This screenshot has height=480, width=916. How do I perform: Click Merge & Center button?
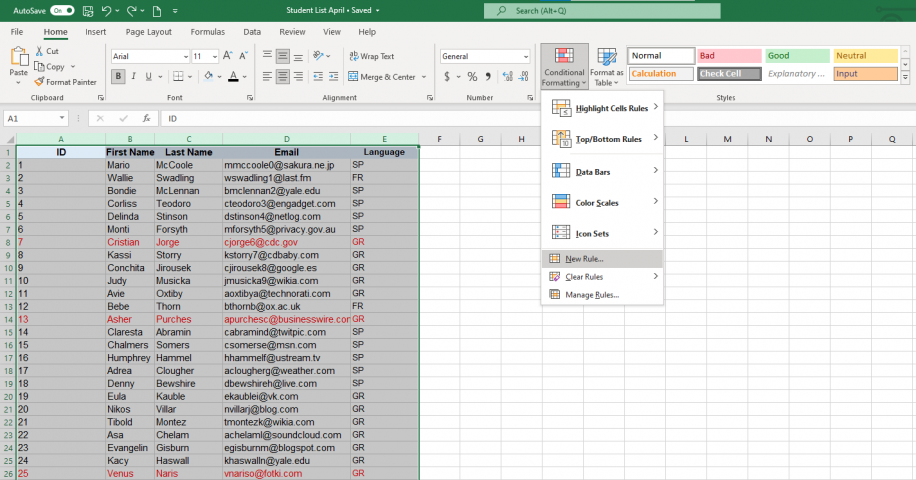(x=382, y=76)
